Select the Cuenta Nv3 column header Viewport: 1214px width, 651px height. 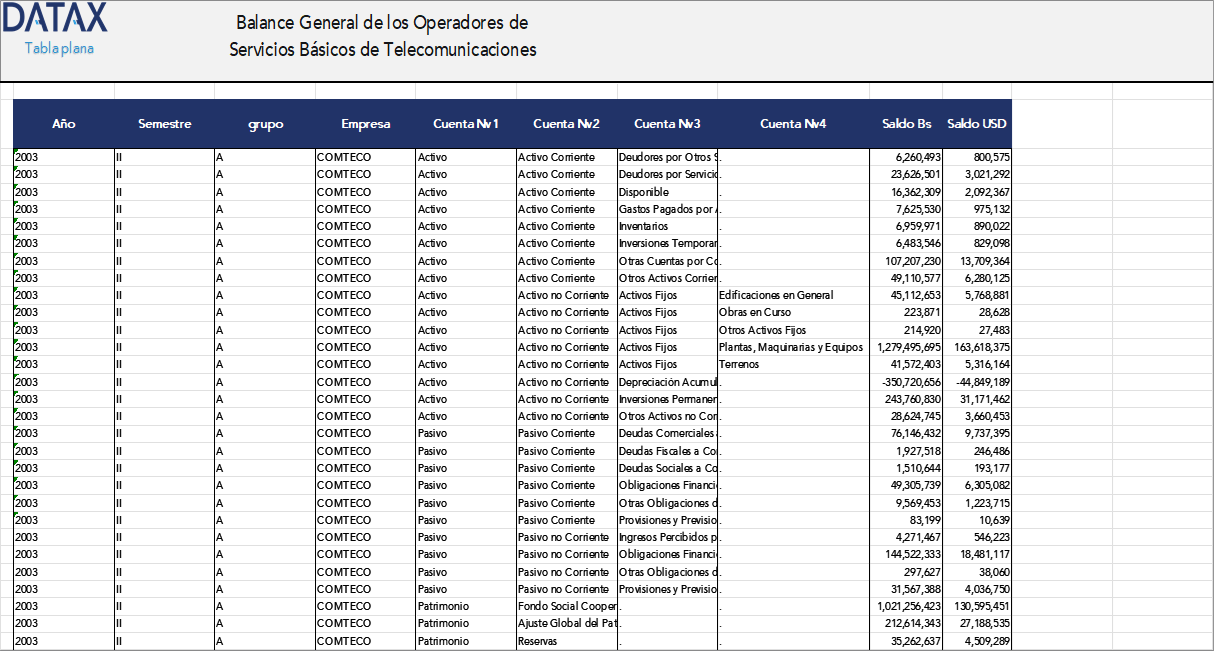(667, 124)
